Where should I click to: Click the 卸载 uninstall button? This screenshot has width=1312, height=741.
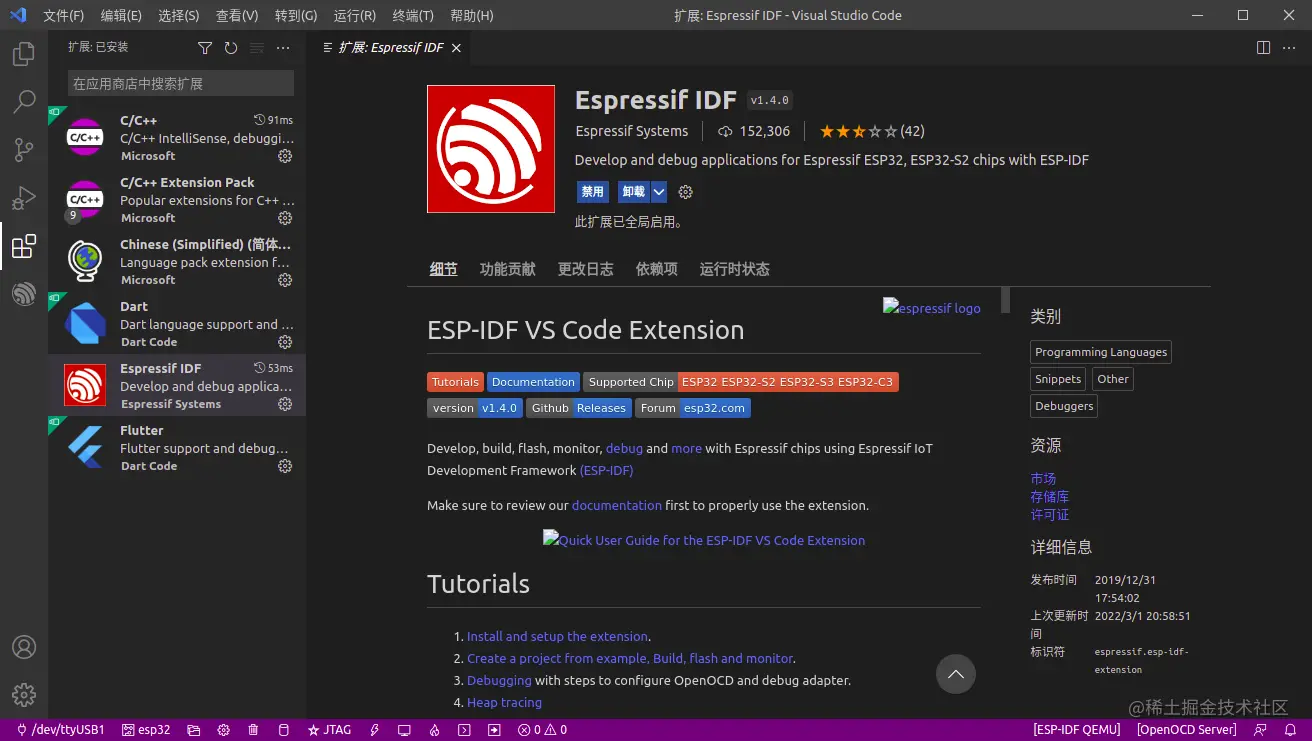634,192
